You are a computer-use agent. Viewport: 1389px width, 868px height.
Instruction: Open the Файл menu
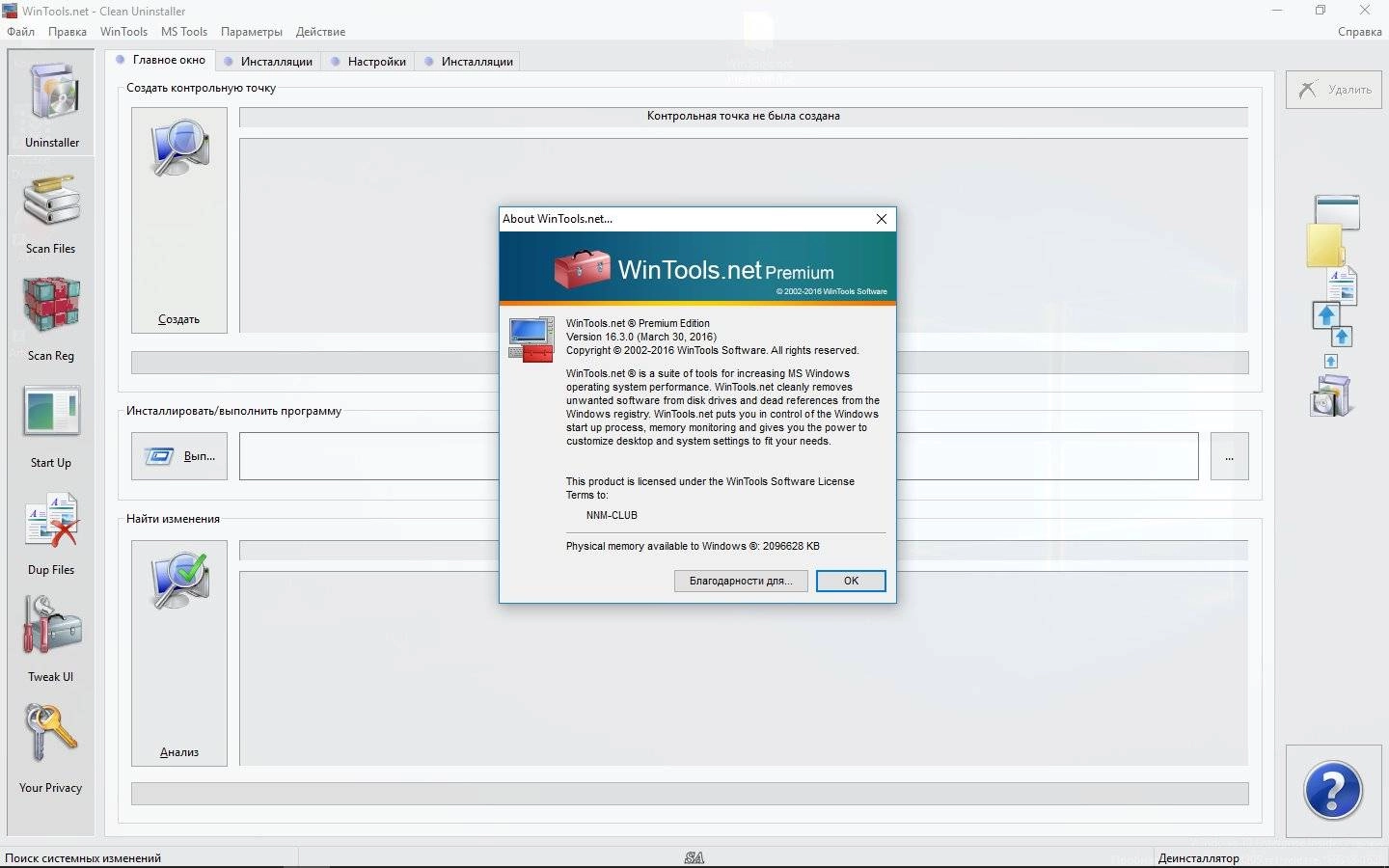click(21, 32)
